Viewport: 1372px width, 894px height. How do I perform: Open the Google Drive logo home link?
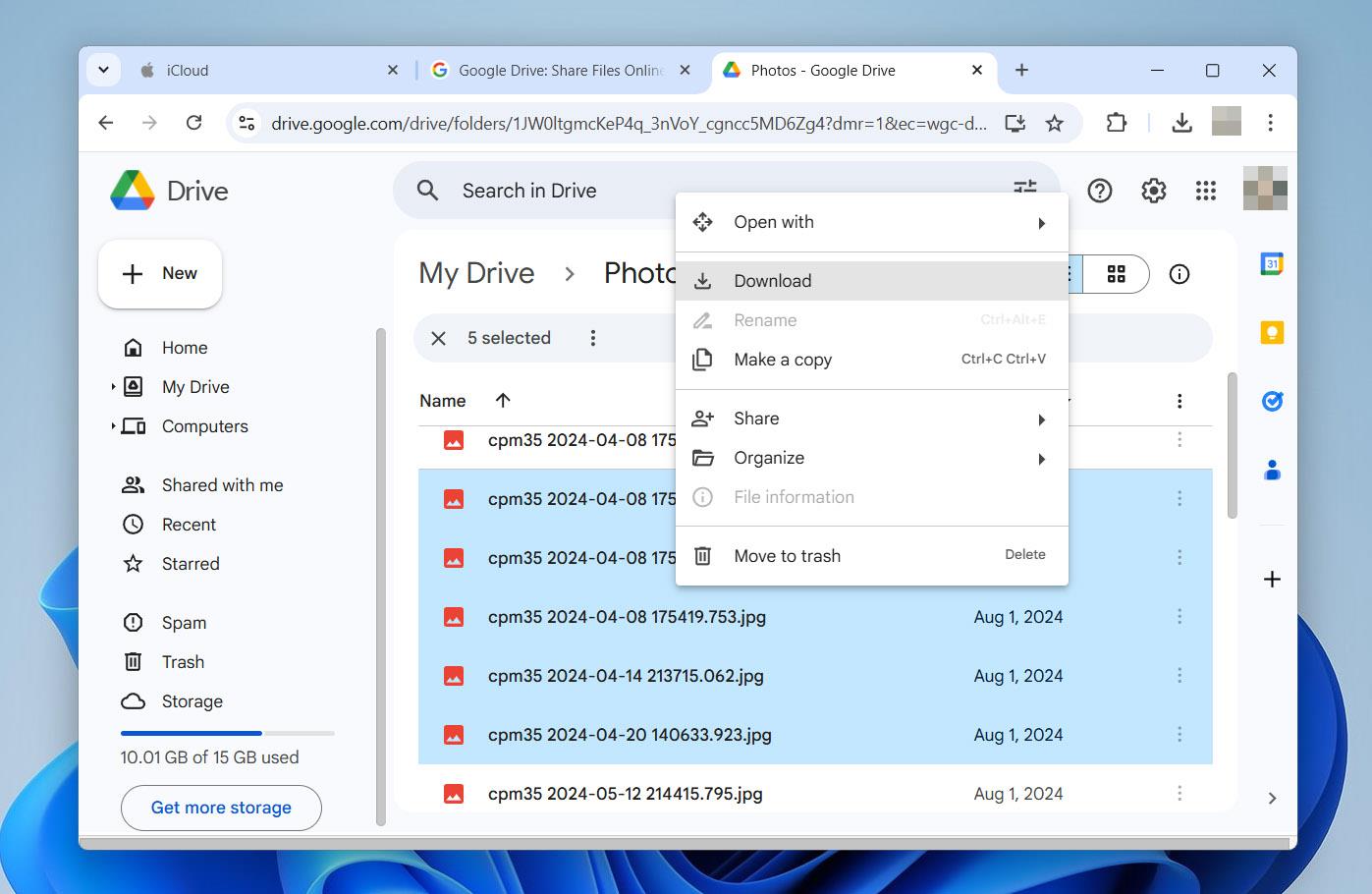point(169,191)
